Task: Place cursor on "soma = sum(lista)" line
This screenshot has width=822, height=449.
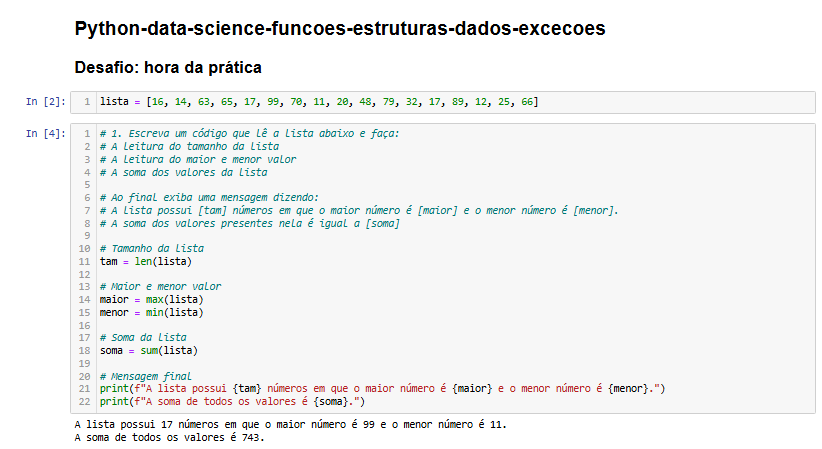Action: coord(148,351)
